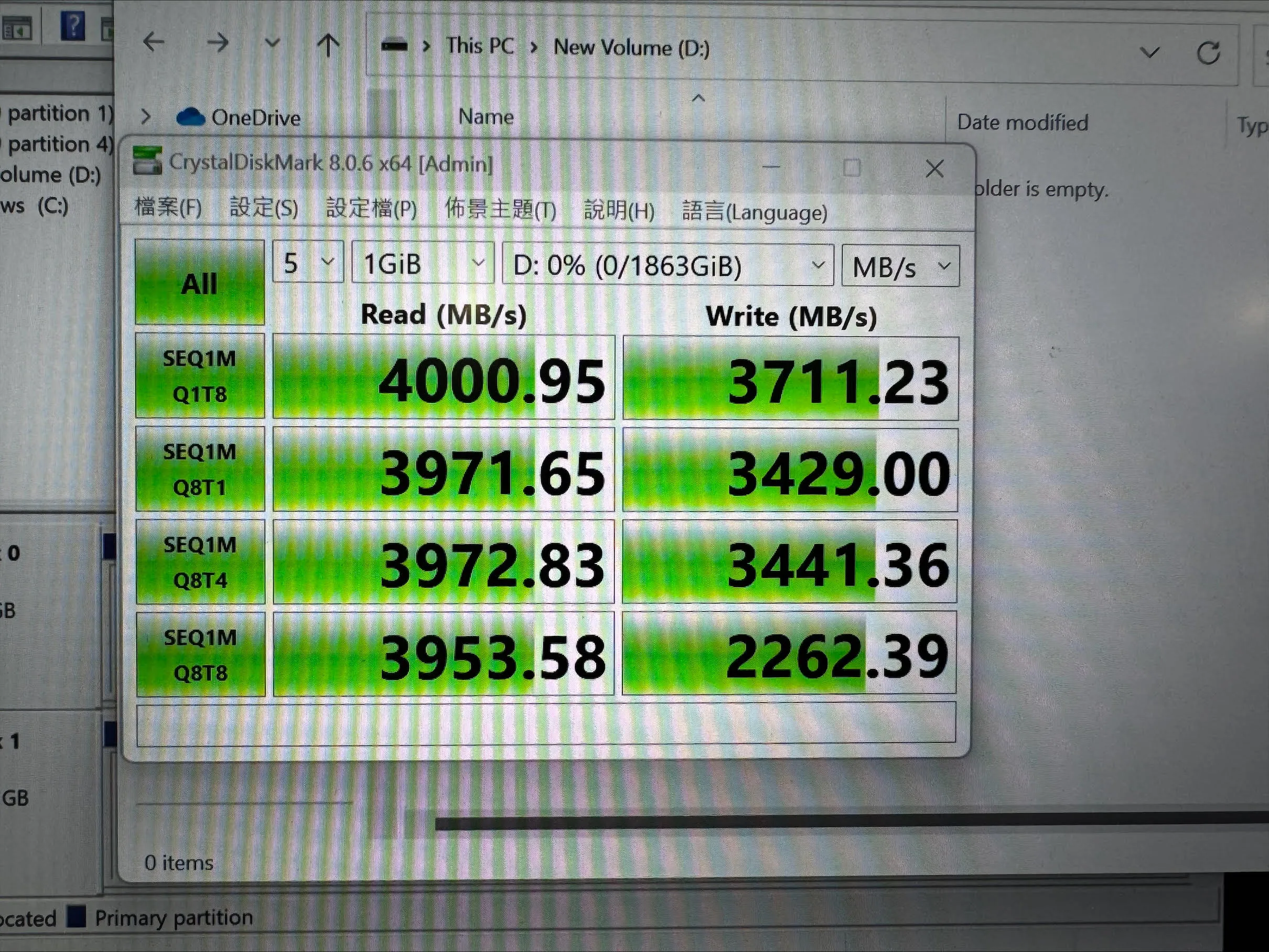Click the read result 3972.83
The image size is (1269, 952).
[x=444, y=562]
